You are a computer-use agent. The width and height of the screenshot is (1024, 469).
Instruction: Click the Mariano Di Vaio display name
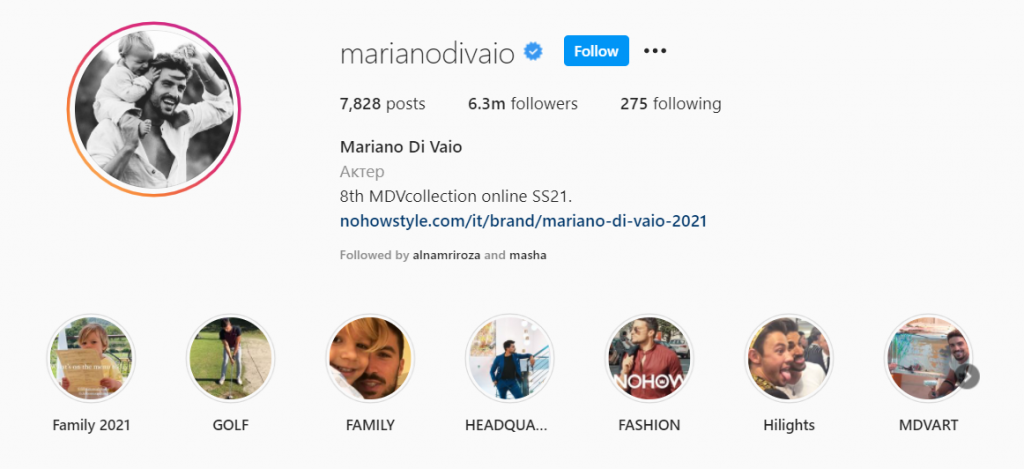401,147
